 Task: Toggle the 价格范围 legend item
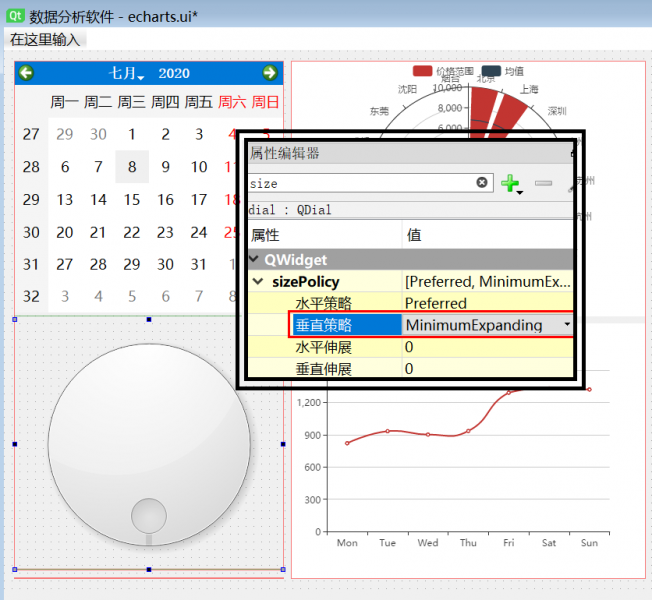(x=436, y=71)
